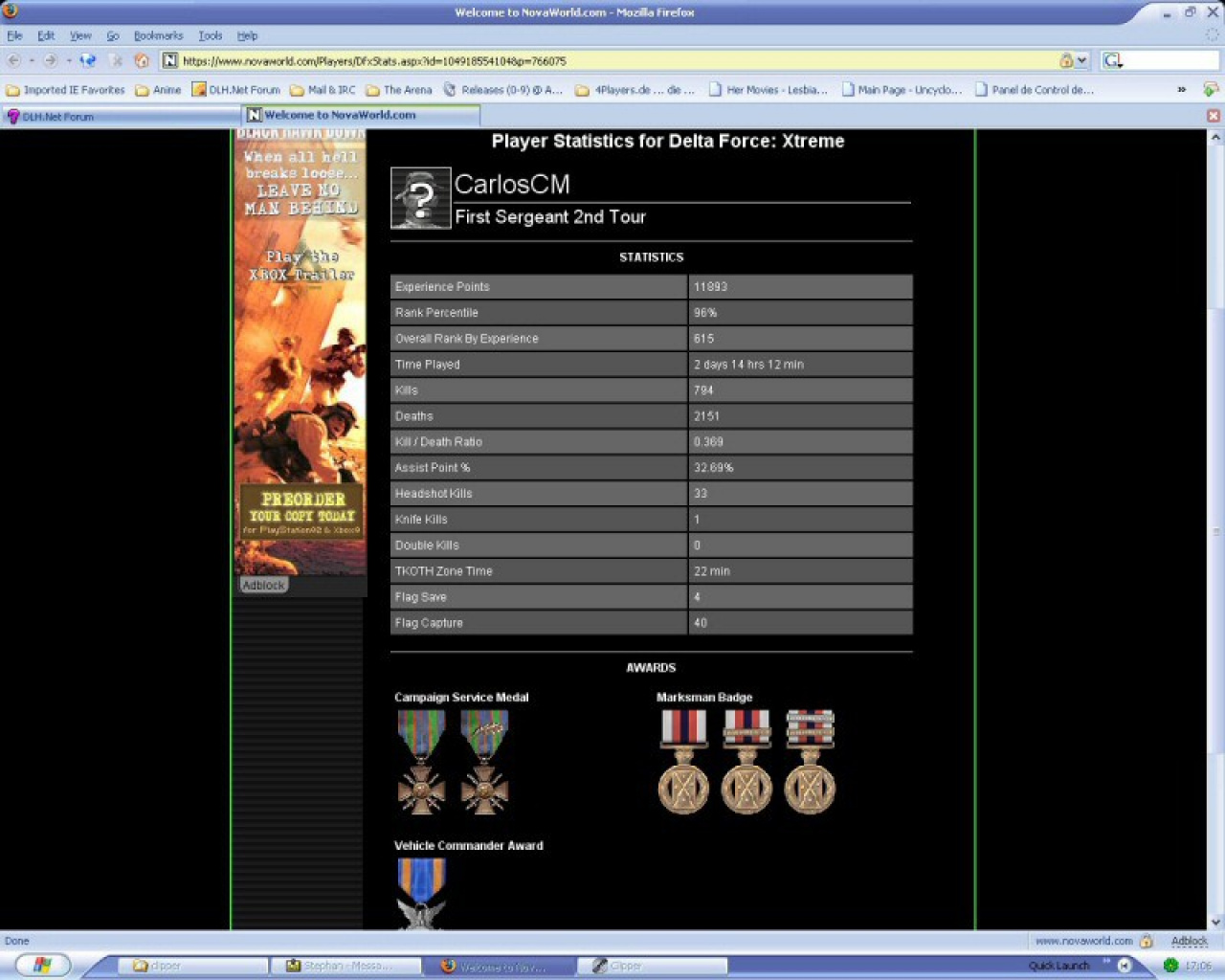Close the current tab with red X

click(1214, 115)
